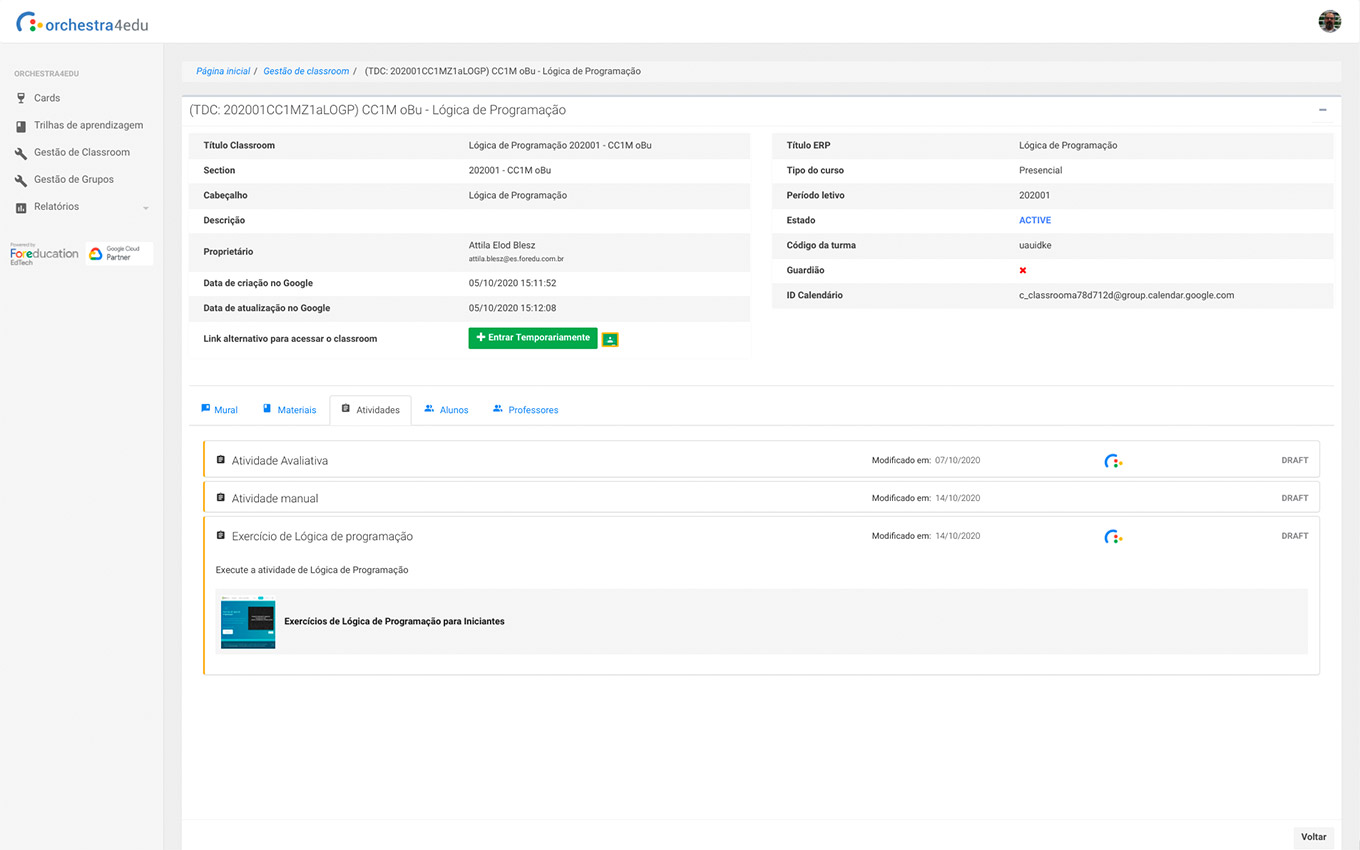Click the Gestão de Grupos wrench icon

[x=21, y=180]
